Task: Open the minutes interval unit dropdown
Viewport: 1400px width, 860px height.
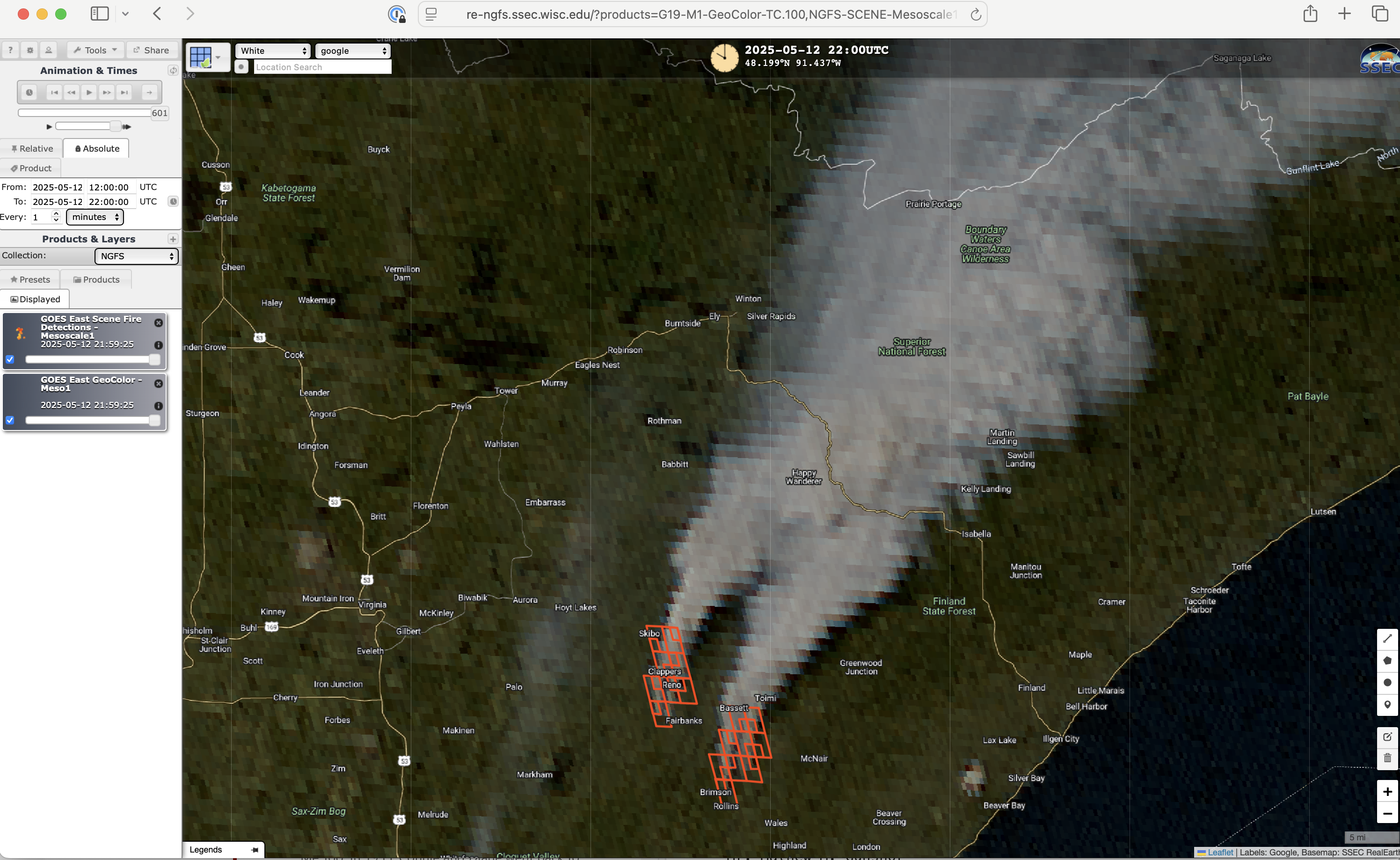Action: click(x=95, y=217)
